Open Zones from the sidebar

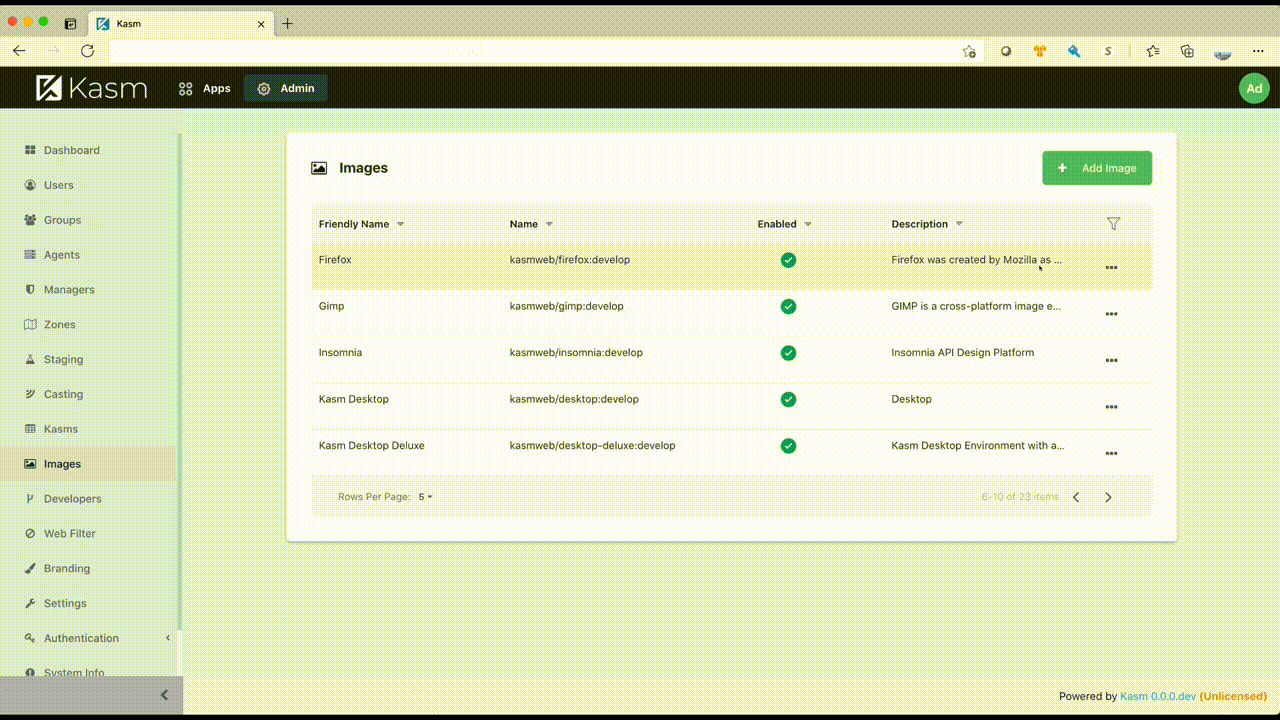[x=59, y=325]
